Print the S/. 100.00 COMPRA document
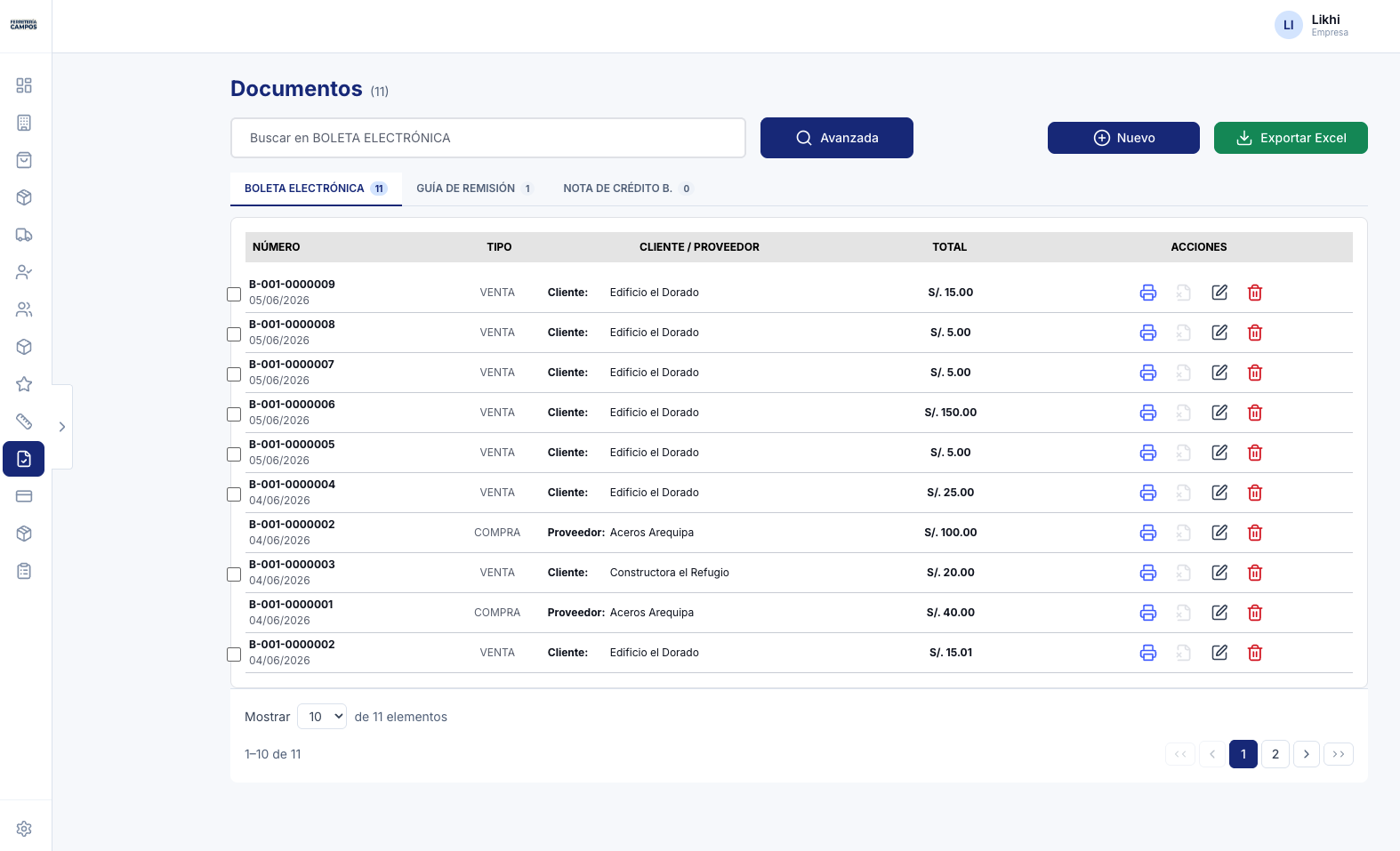 point(1148,533)
